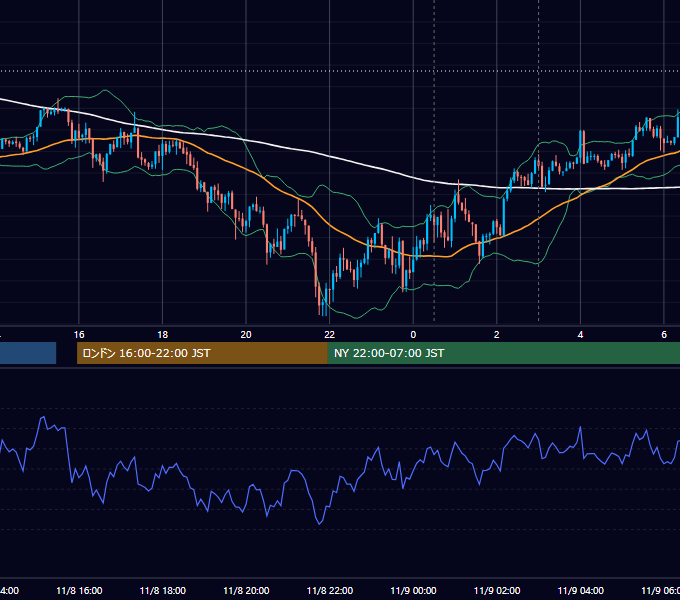Click the London 16:00-22:00 JST session bar

(202, 353)
